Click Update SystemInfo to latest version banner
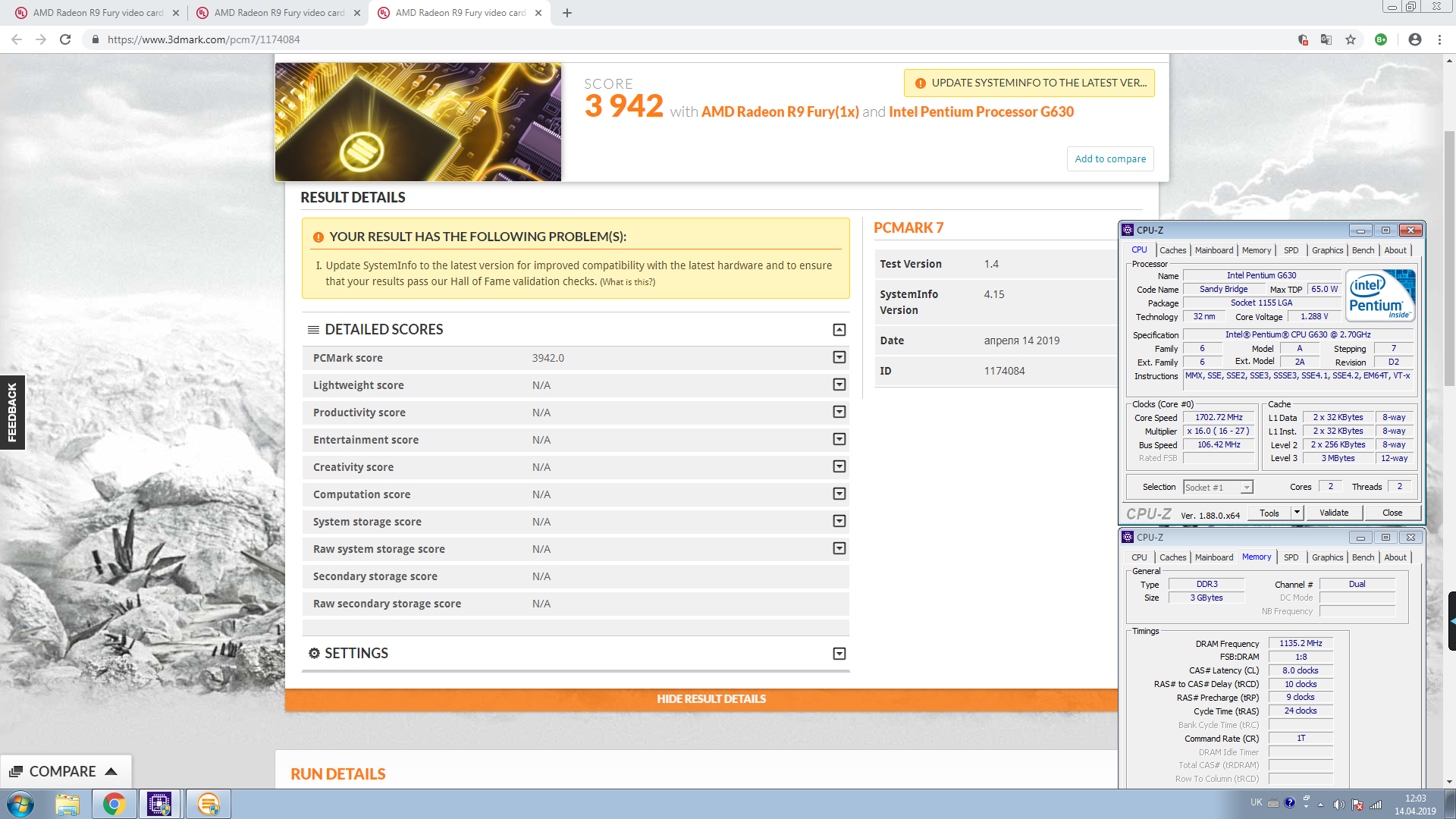The image size is (1456, 819). pyautogui.click(x=1029, y=83)
